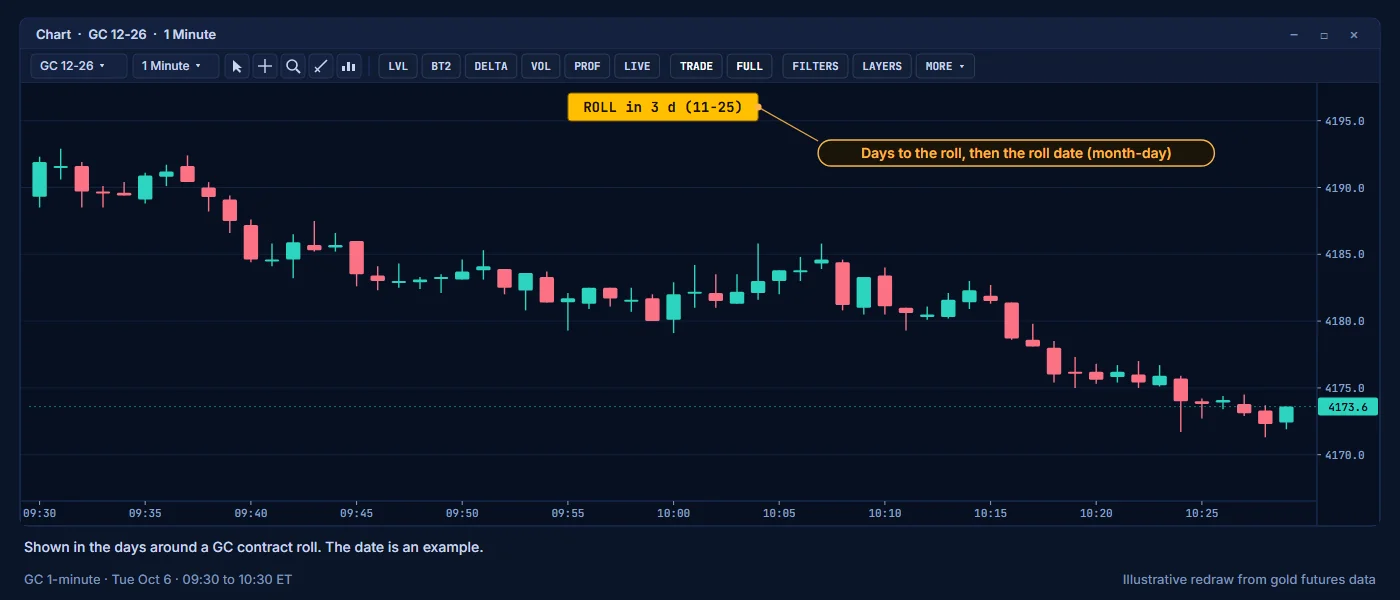Open the 1 Minute timeframe dropdown
Screen dimensions: 1400x600
[176, 66]
